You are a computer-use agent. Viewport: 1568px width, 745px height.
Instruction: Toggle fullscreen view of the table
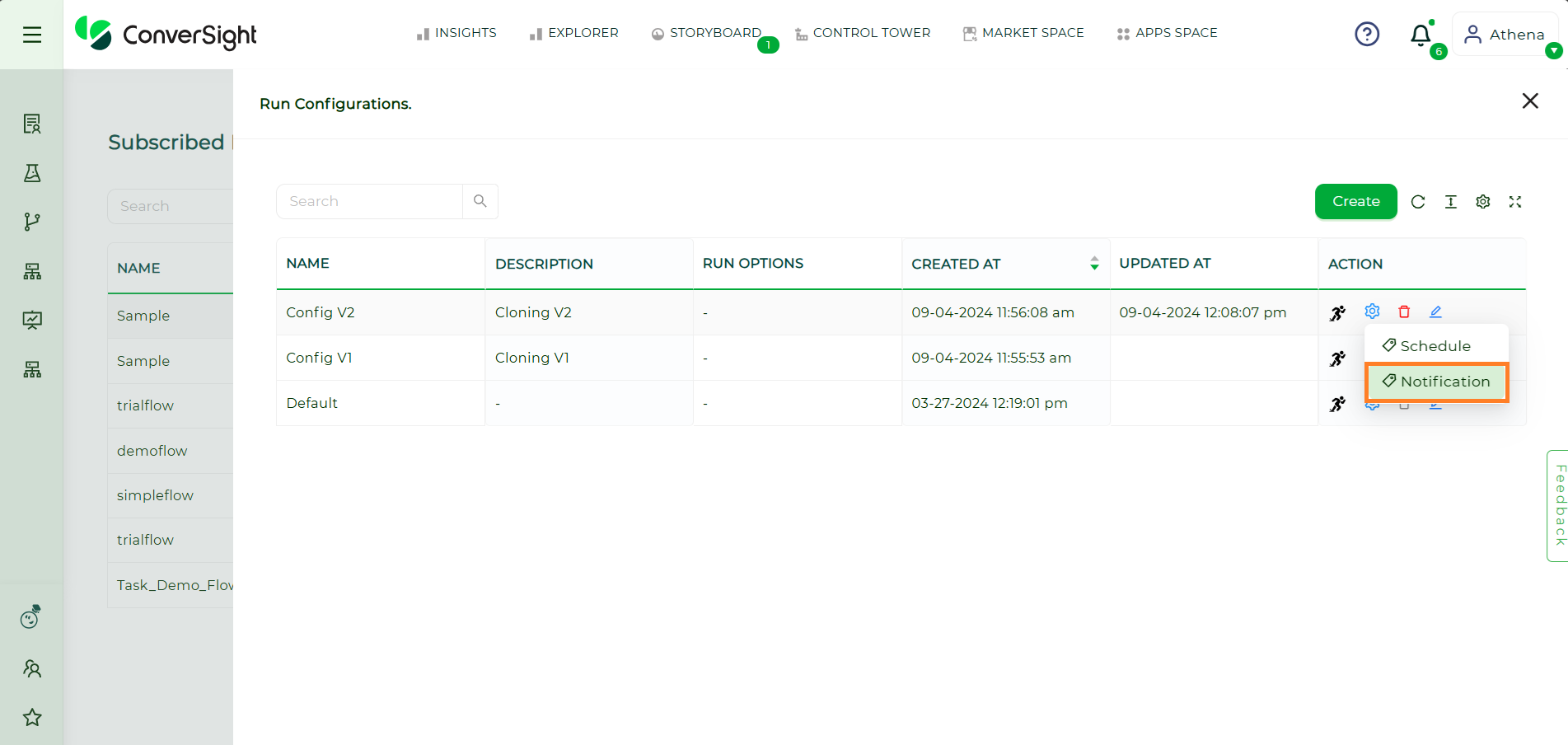tap(1515, 202)
